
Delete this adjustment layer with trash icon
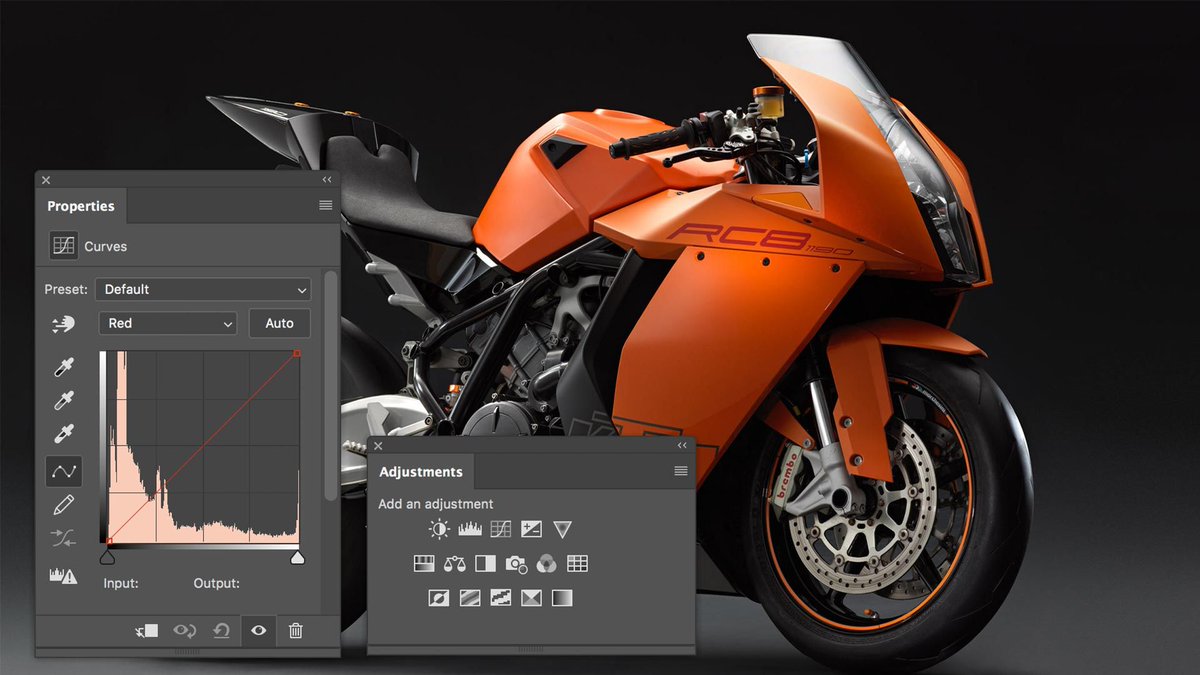click(x=295, y=631)
